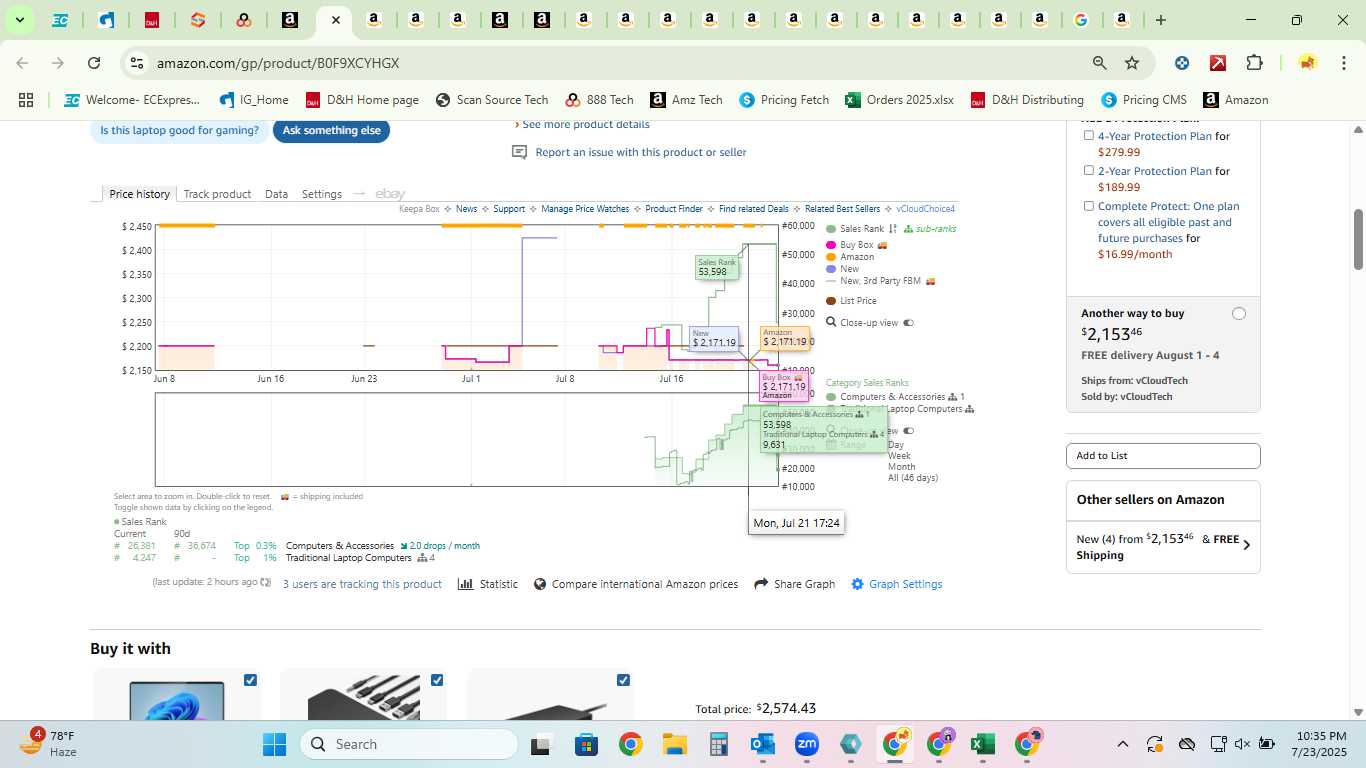Open the Manage Price Watches link
Image resolution: width=1366 pixels, height=768 pixels.
(585, 209)
